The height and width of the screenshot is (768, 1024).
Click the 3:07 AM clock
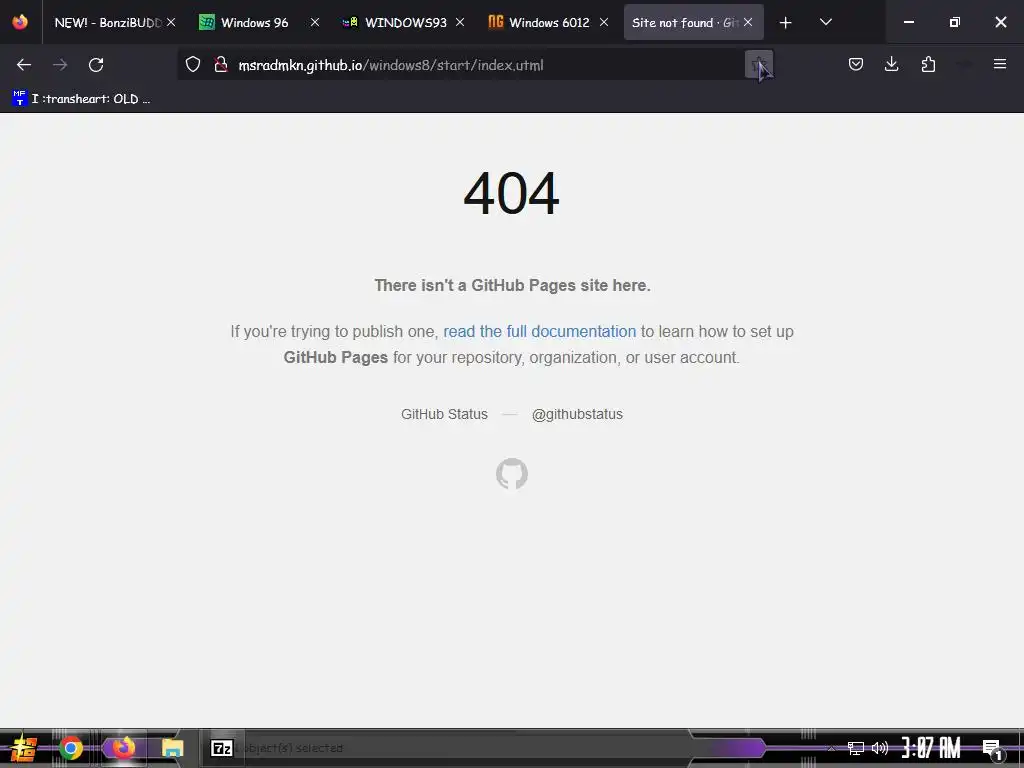tap(931, 748)
